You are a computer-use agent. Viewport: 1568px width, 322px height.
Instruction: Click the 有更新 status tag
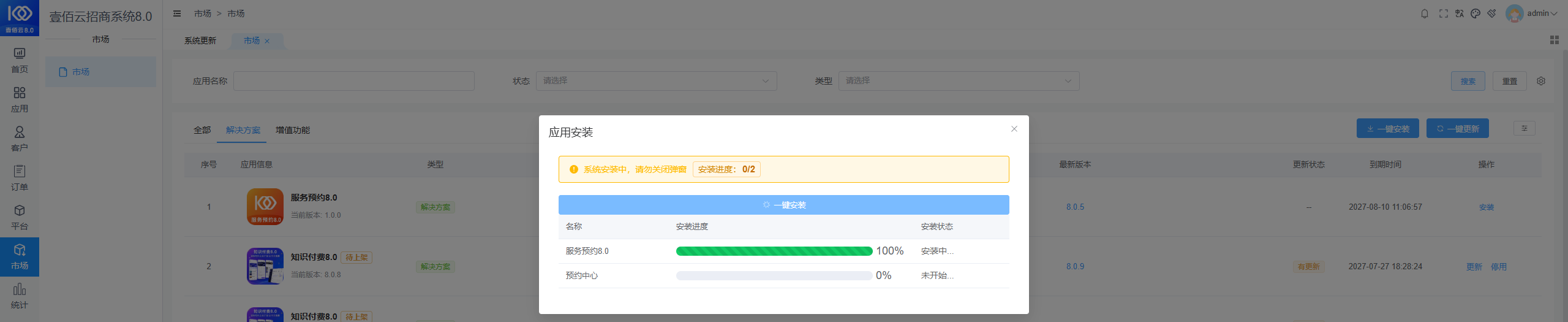pos(1309,267)
